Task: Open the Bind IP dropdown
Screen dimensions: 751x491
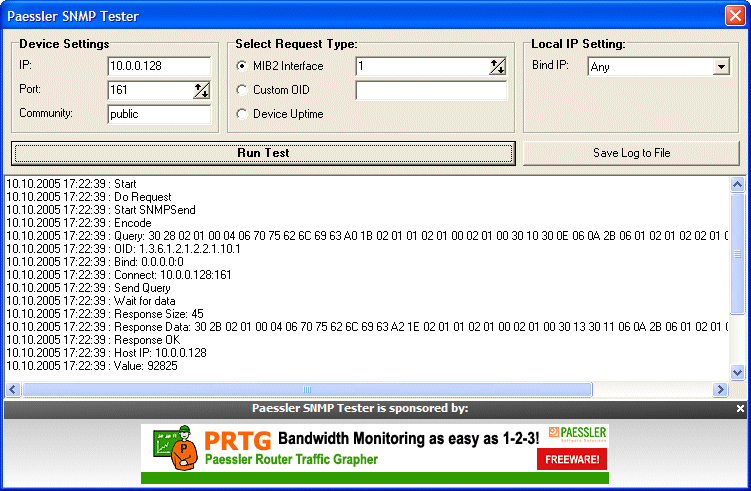Action: point(721,67)
